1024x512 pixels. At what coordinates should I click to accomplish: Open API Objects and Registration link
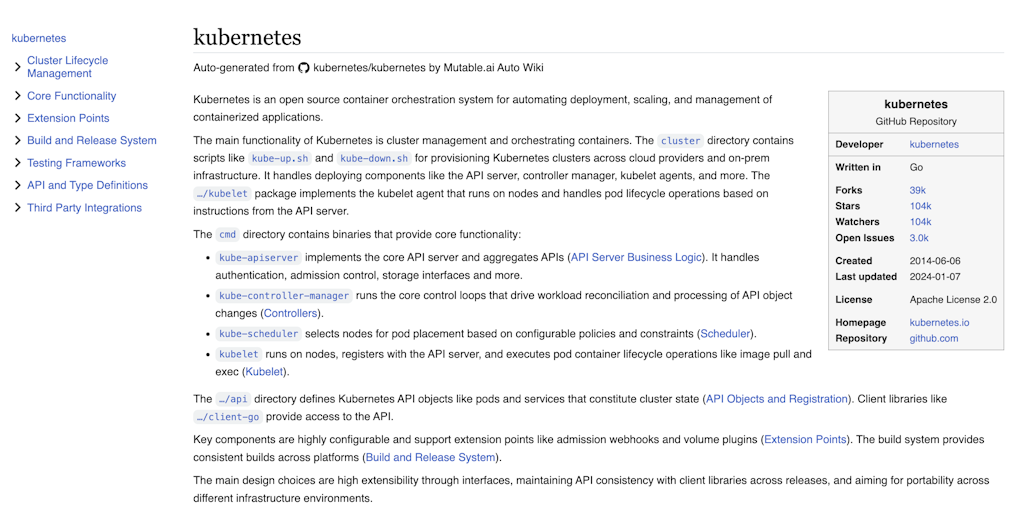tap(776, 399)
